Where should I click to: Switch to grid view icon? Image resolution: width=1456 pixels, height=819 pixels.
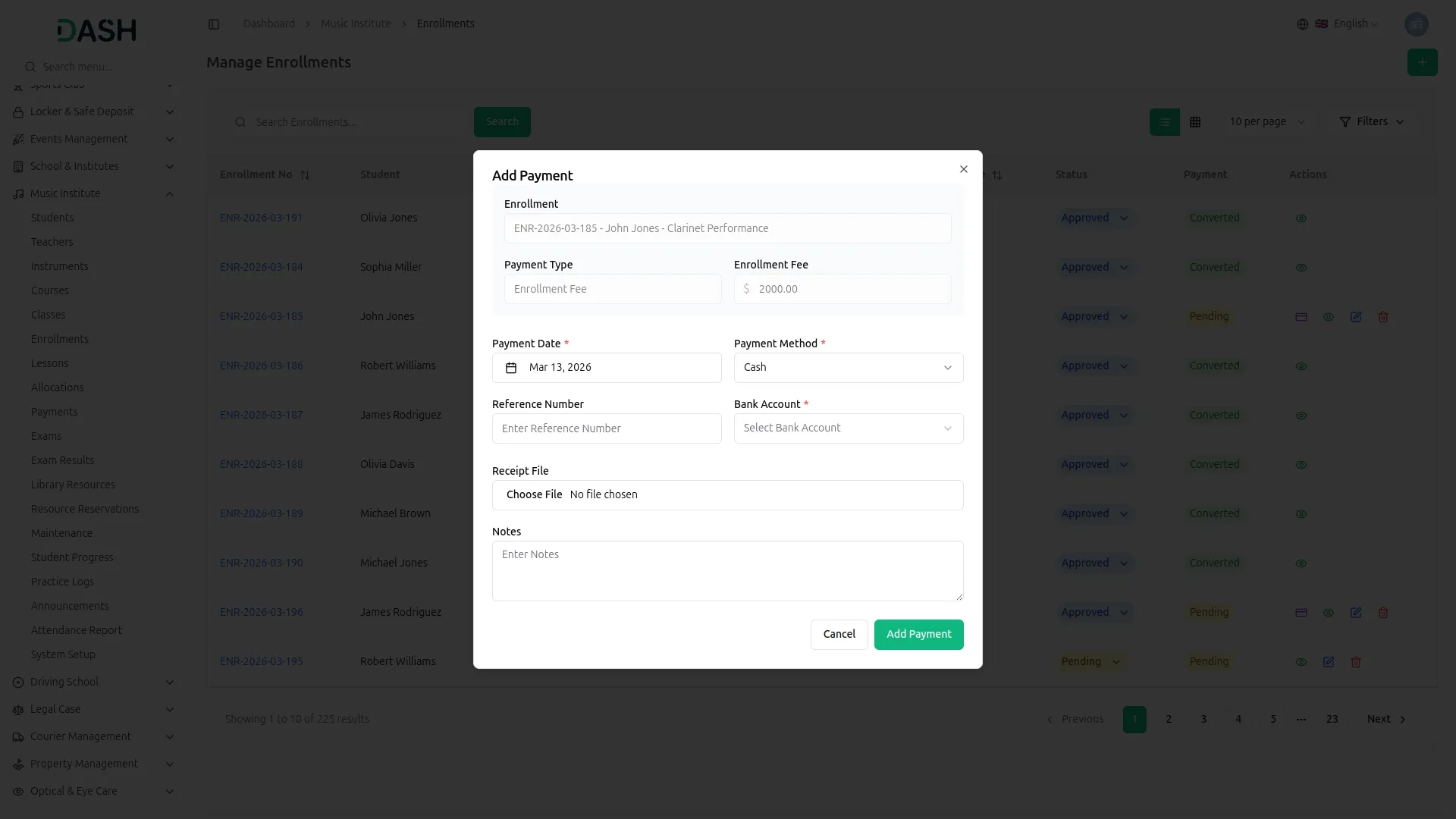click(1195, 122)
